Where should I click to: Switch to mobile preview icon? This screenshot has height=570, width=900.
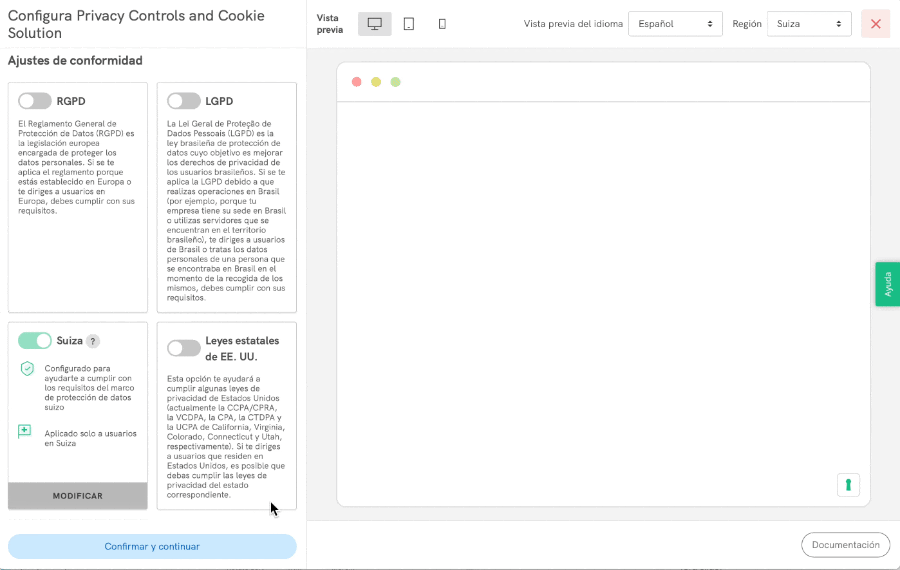[x=442, y=24]
